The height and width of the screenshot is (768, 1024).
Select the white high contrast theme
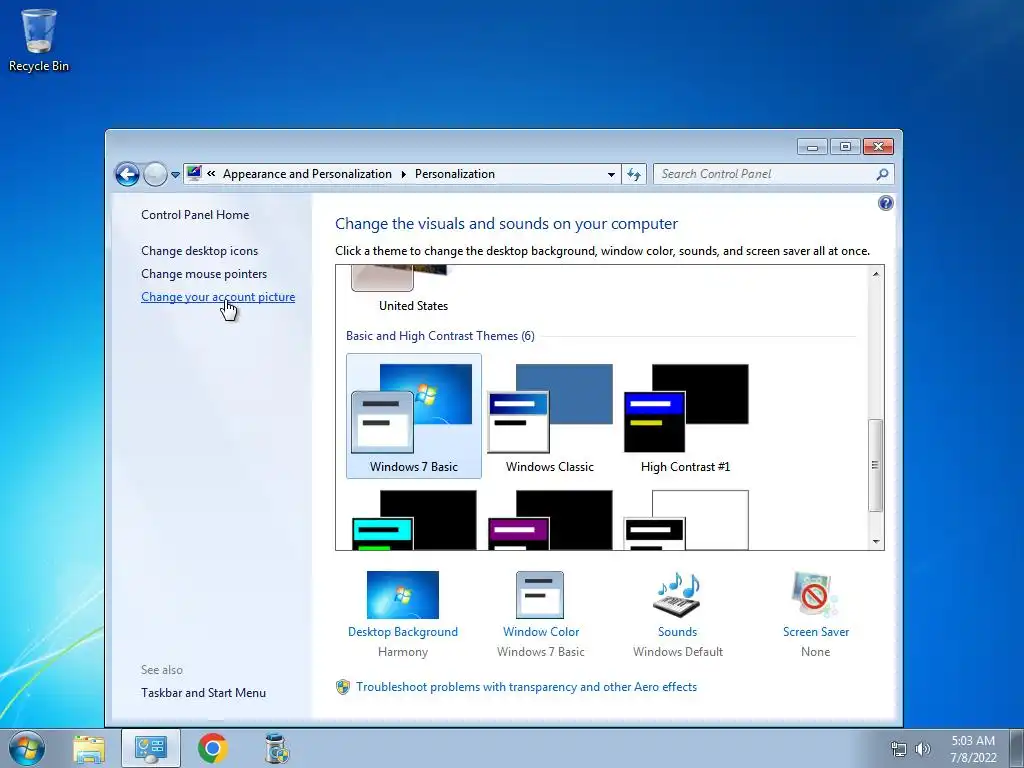[x=686, y=520]
